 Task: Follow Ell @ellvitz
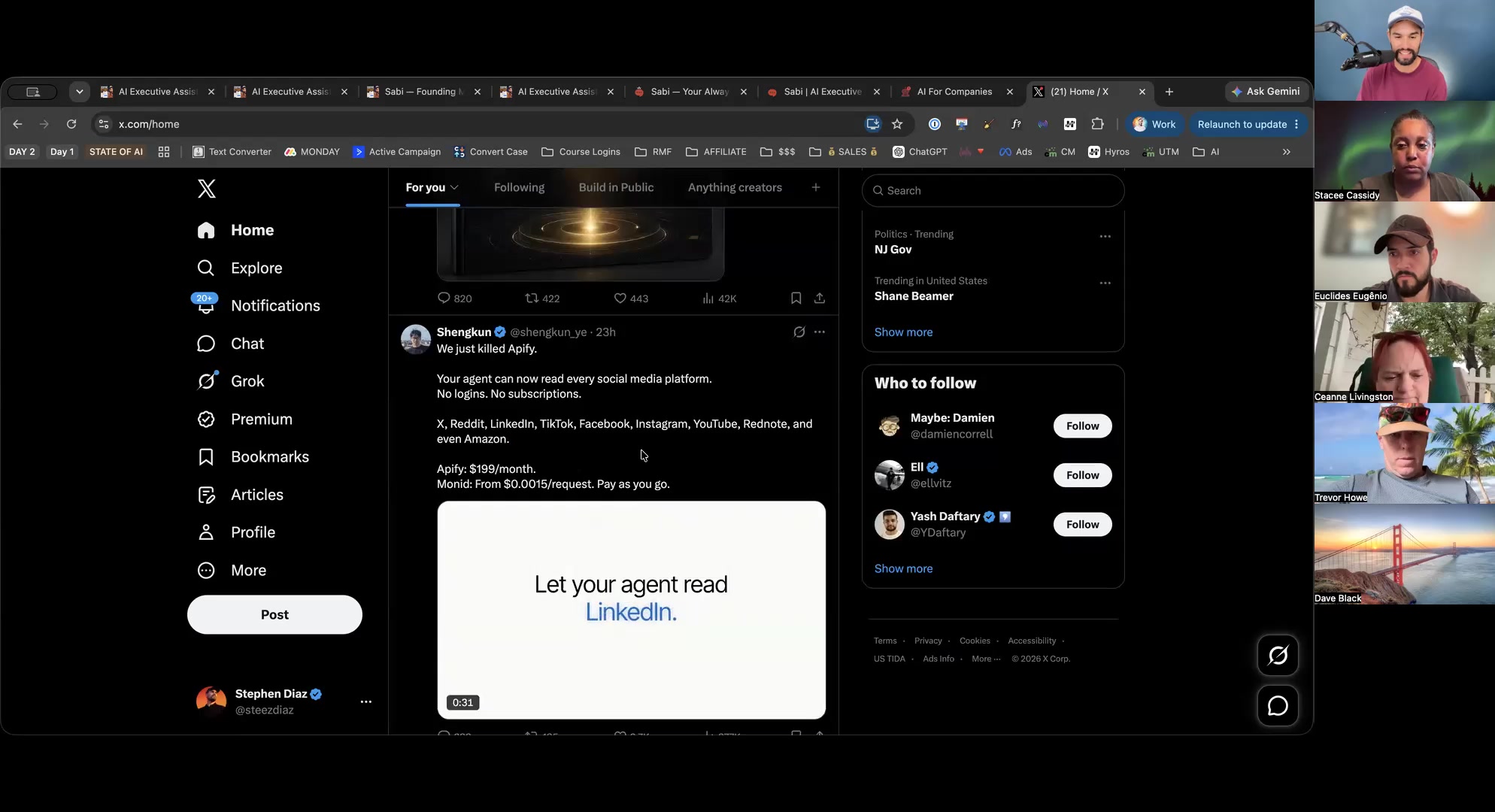point(1082,475)
